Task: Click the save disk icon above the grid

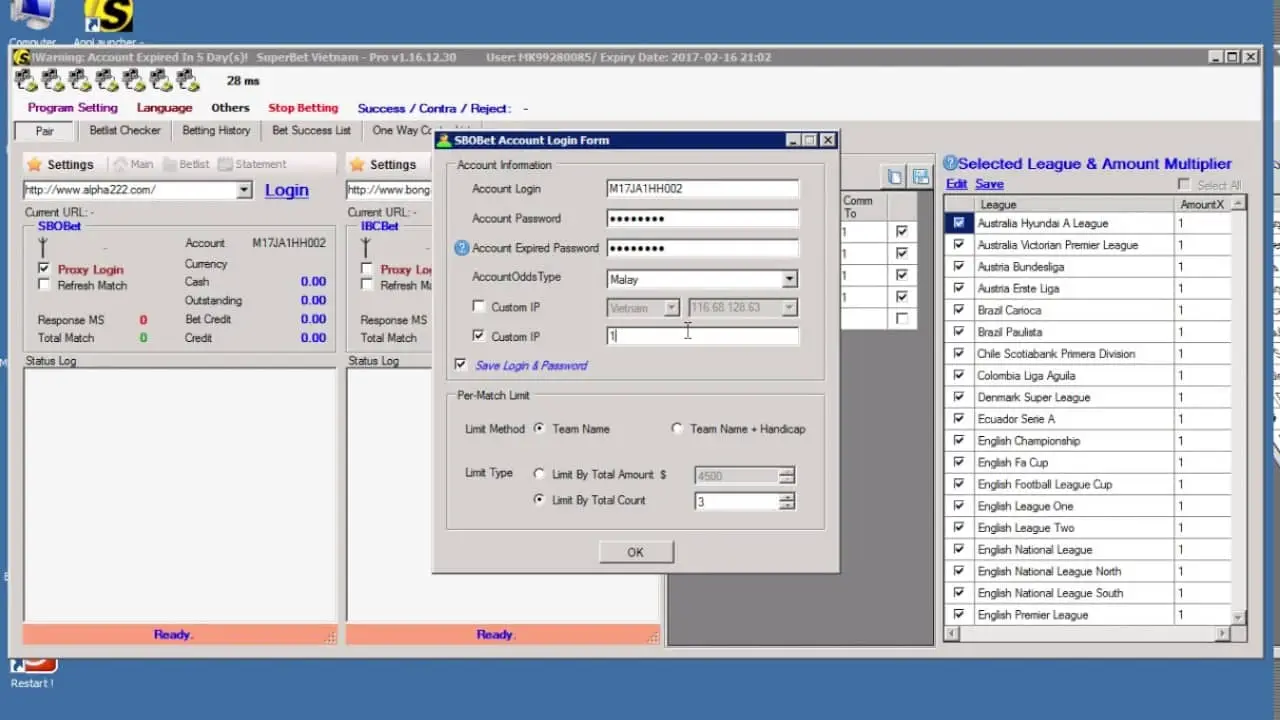Action: pyautogui.click(x=920, y=177)
